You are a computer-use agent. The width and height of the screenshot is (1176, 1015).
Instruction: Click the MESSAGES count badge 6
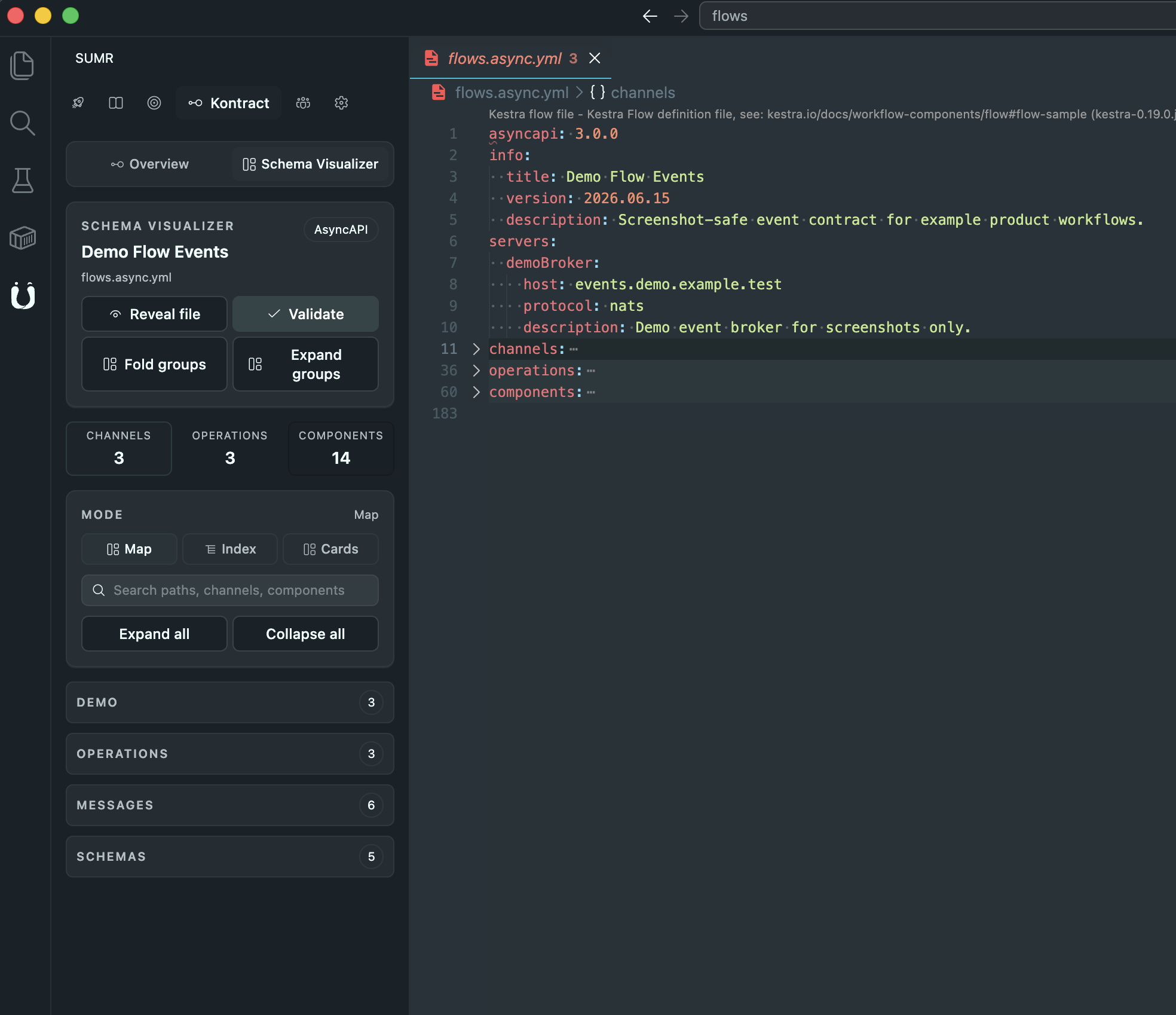[x=371, y=805]
